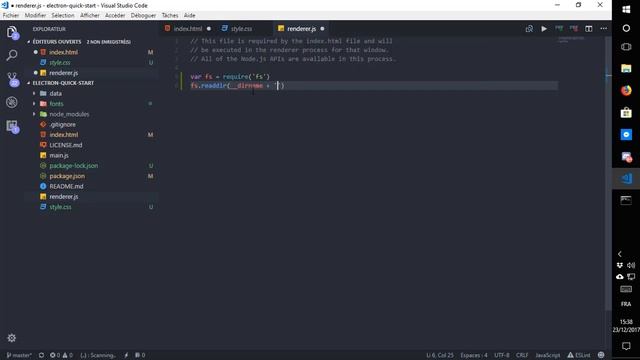Open Task View on the taskbar
Screen dimensions: 640x360
coord(626,47)
